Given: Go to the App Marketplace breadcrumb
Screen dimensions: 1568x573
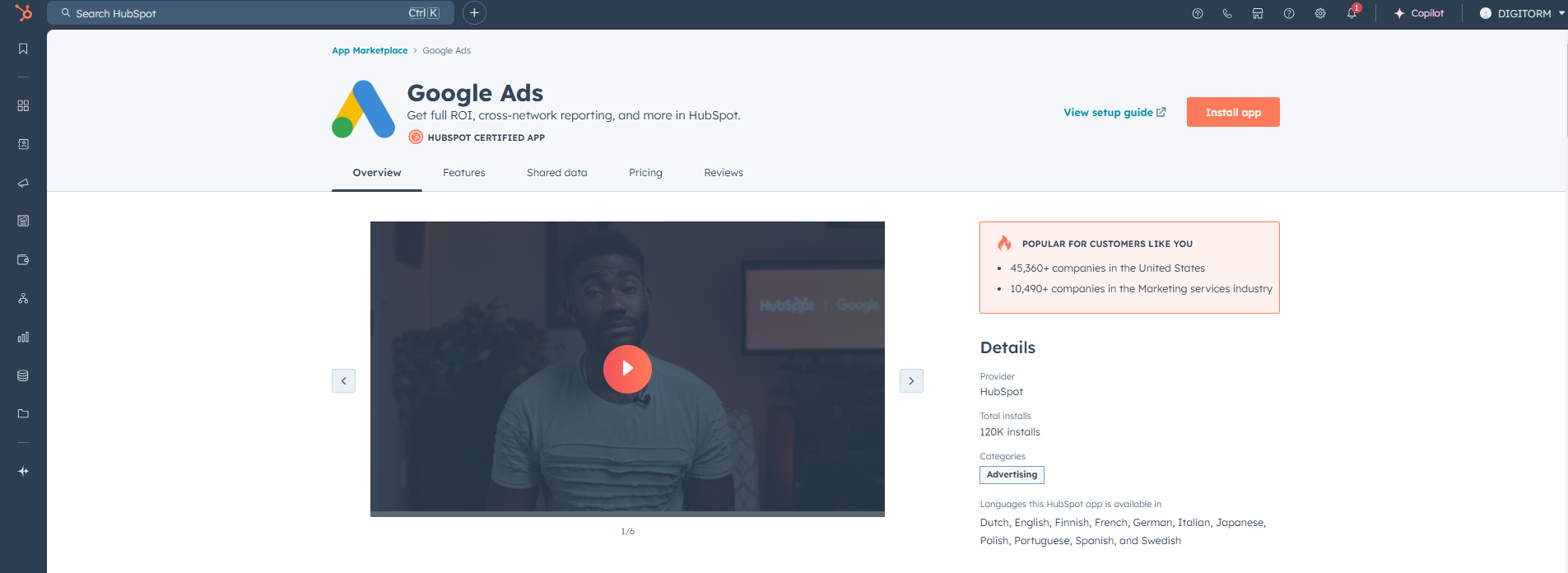Looking at the screenshot, I should 370,50.
